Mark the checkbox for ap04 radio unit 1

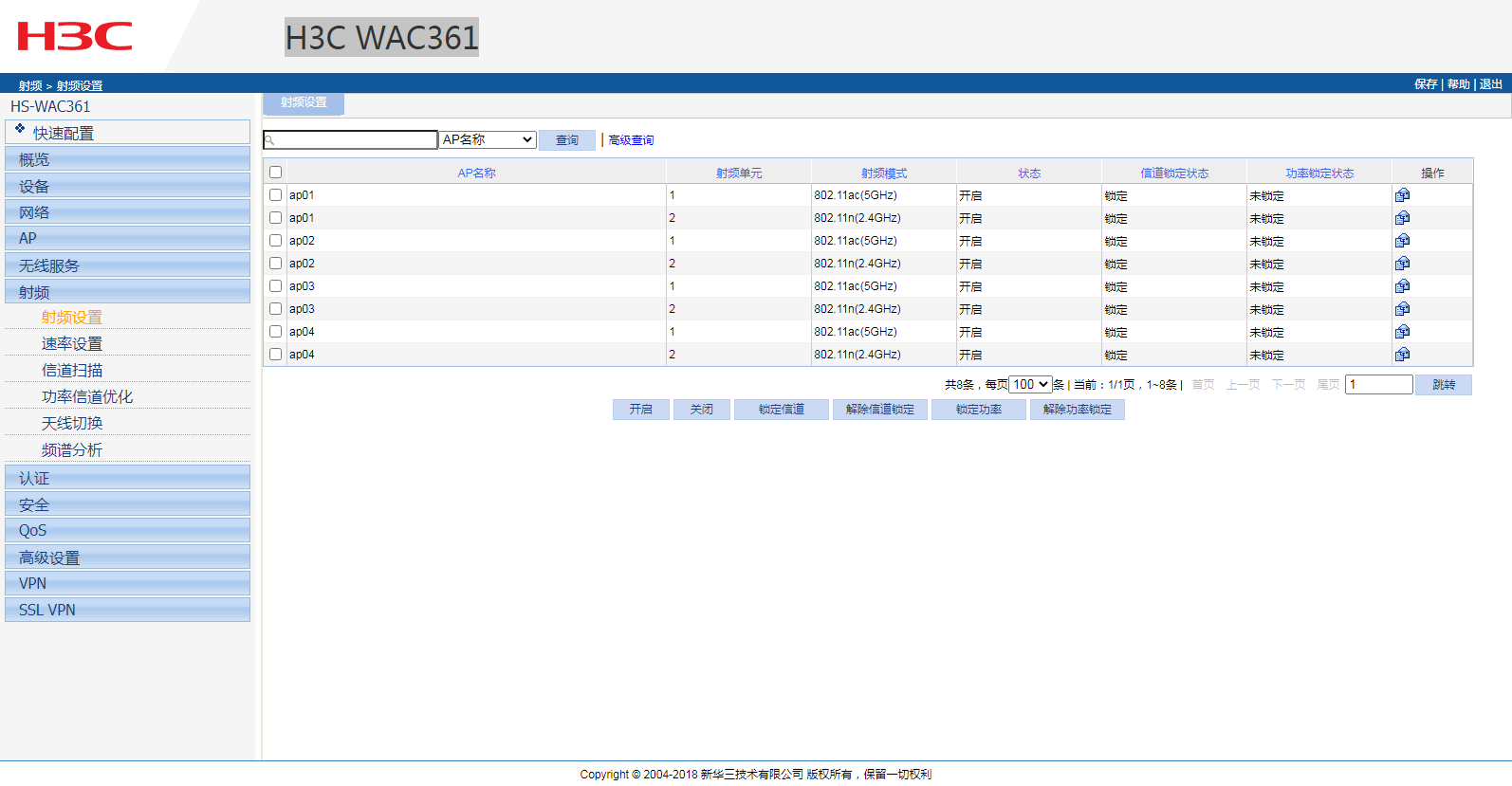pos(275,332)
